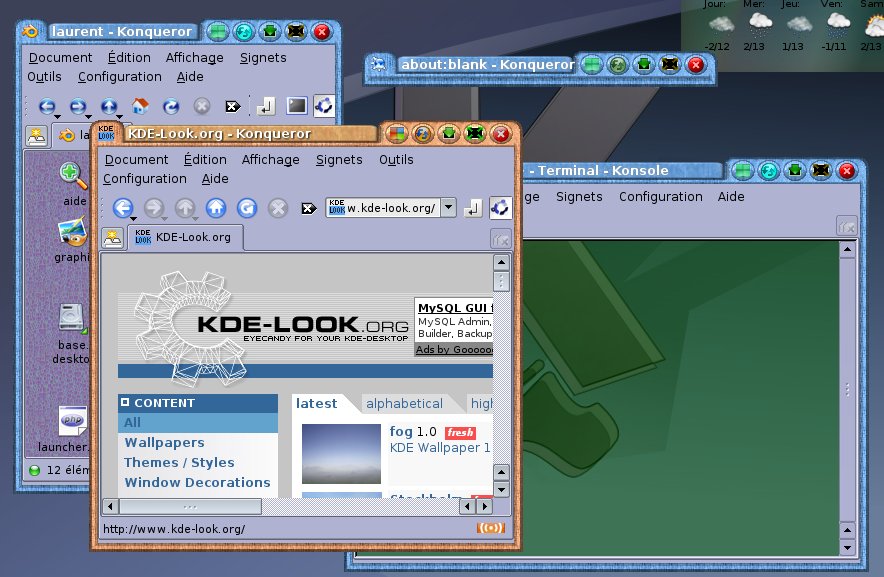Open window menu icon of KDE-Look.org title bar
The image size is (884, 577).
pos(106,133)
